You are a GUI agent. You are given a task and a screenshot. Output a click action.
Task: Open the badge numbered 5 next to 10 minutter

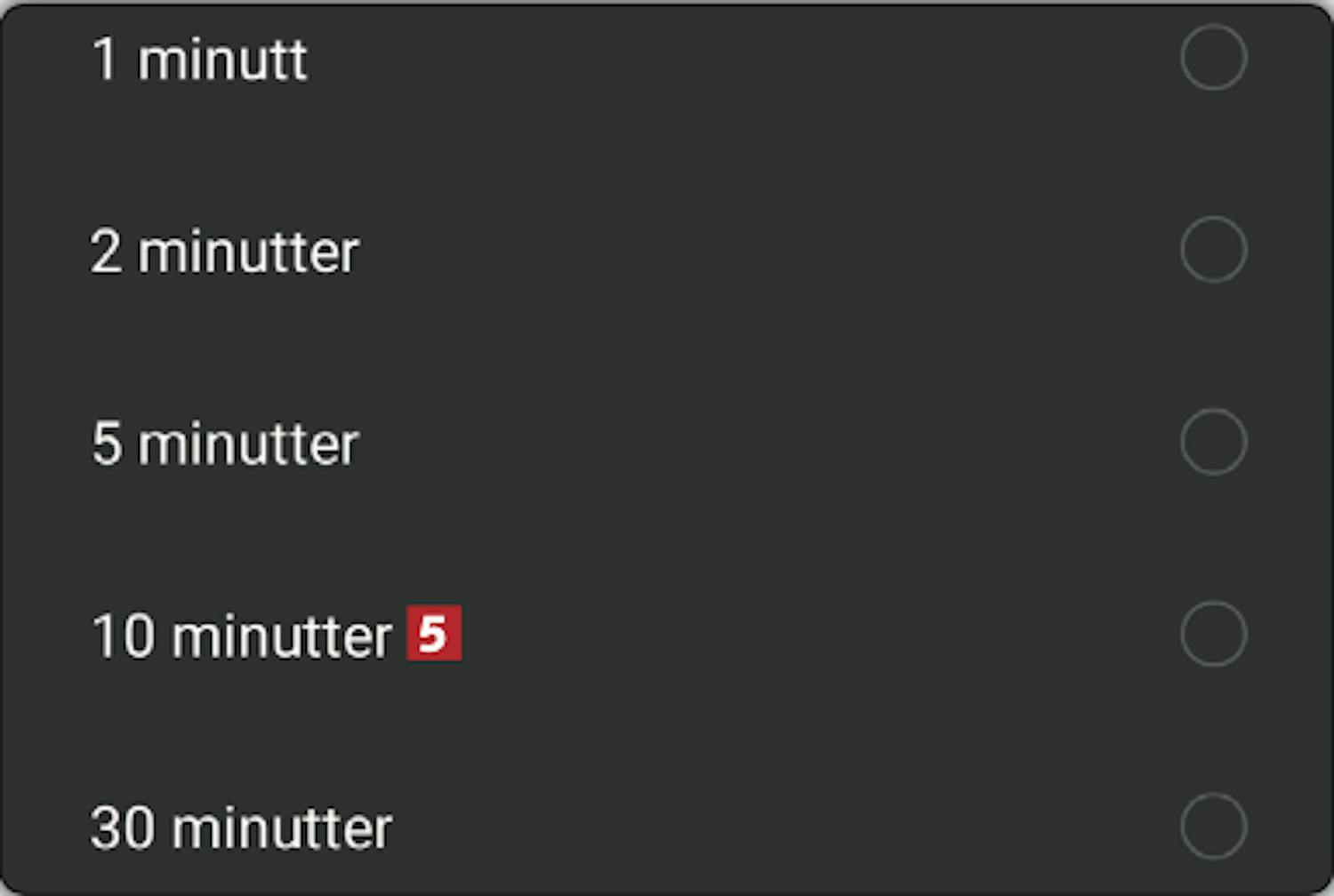point(434,633)
